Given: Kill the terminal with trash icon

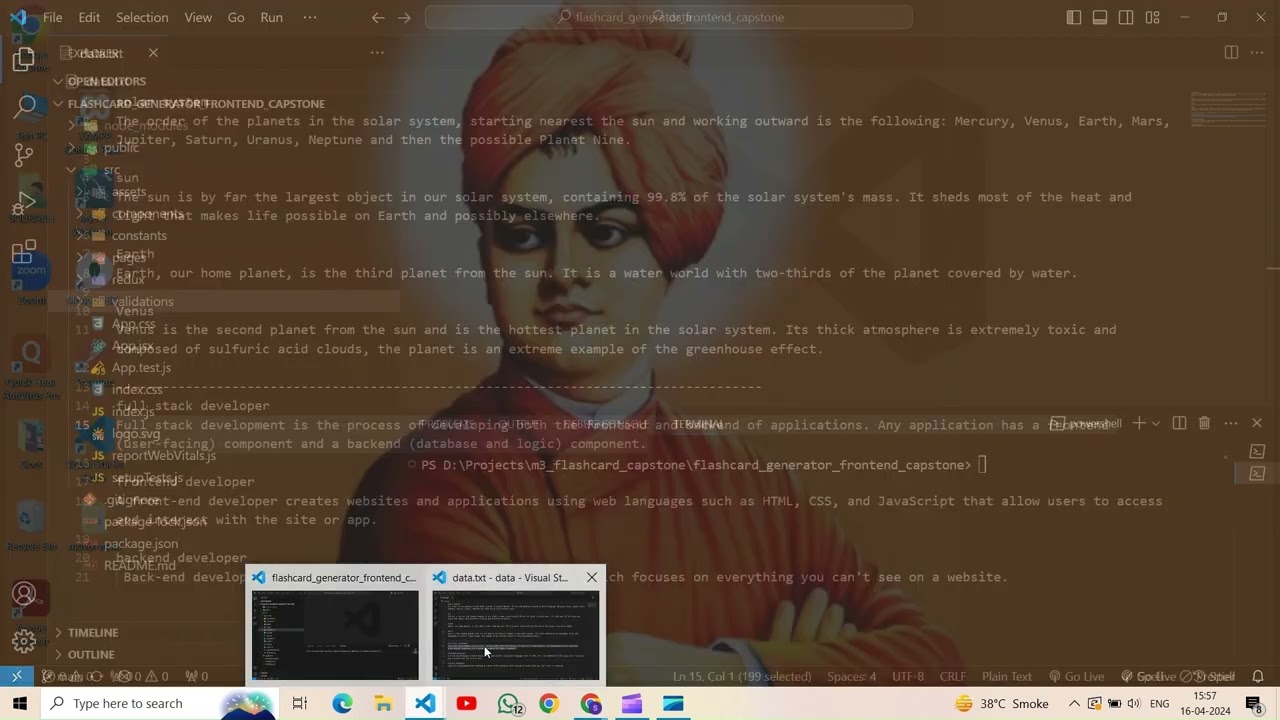Looking at the screenshot, I should point(1204,424).
